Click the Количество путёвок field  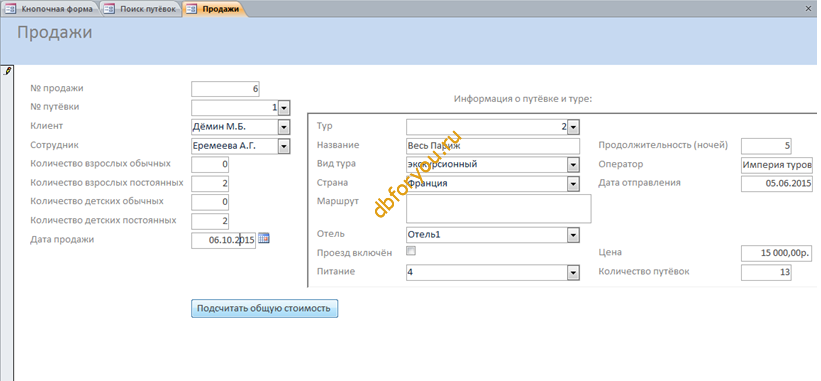pyautogui.click(x=767, y=273)
